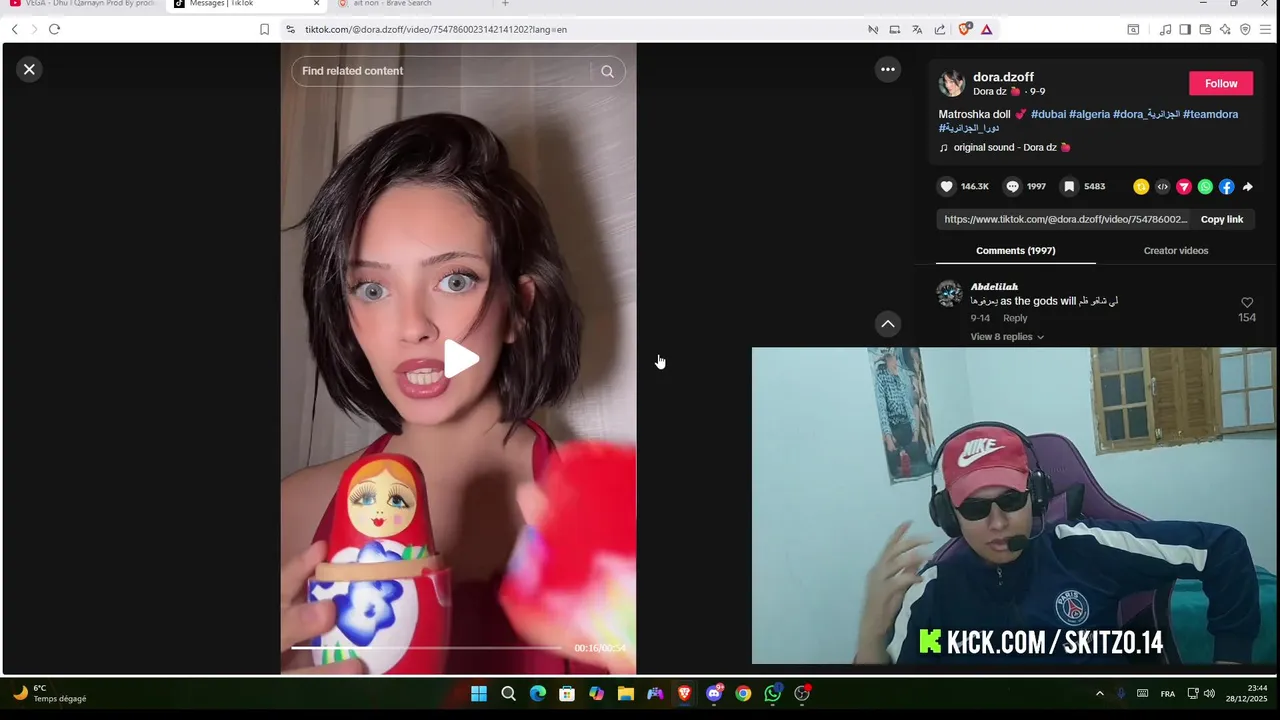This screenshot has height=720, width=1280.
Task: Click the yellow Repost icon
Action: [1141, 186]
